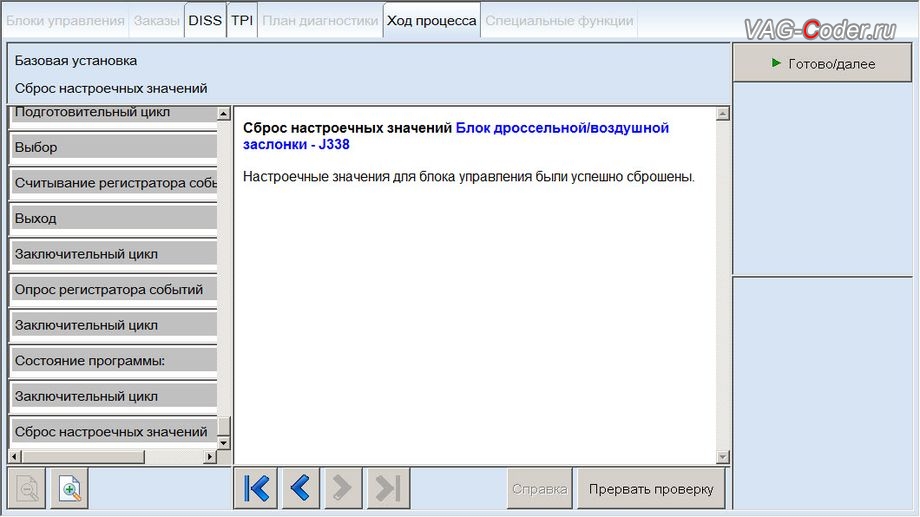Select the Выбор step in list
The width and height of the screenshot is (920, 517).
[x=114, y=147]
